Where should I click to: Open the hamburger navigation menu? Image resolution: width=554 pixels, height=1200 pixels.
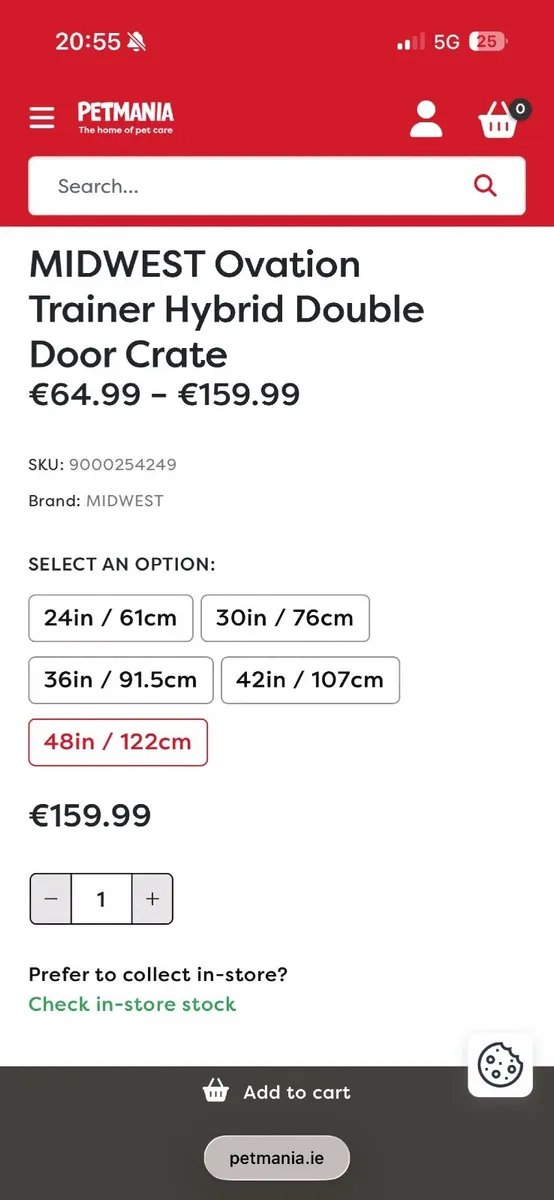pos(42,118)
